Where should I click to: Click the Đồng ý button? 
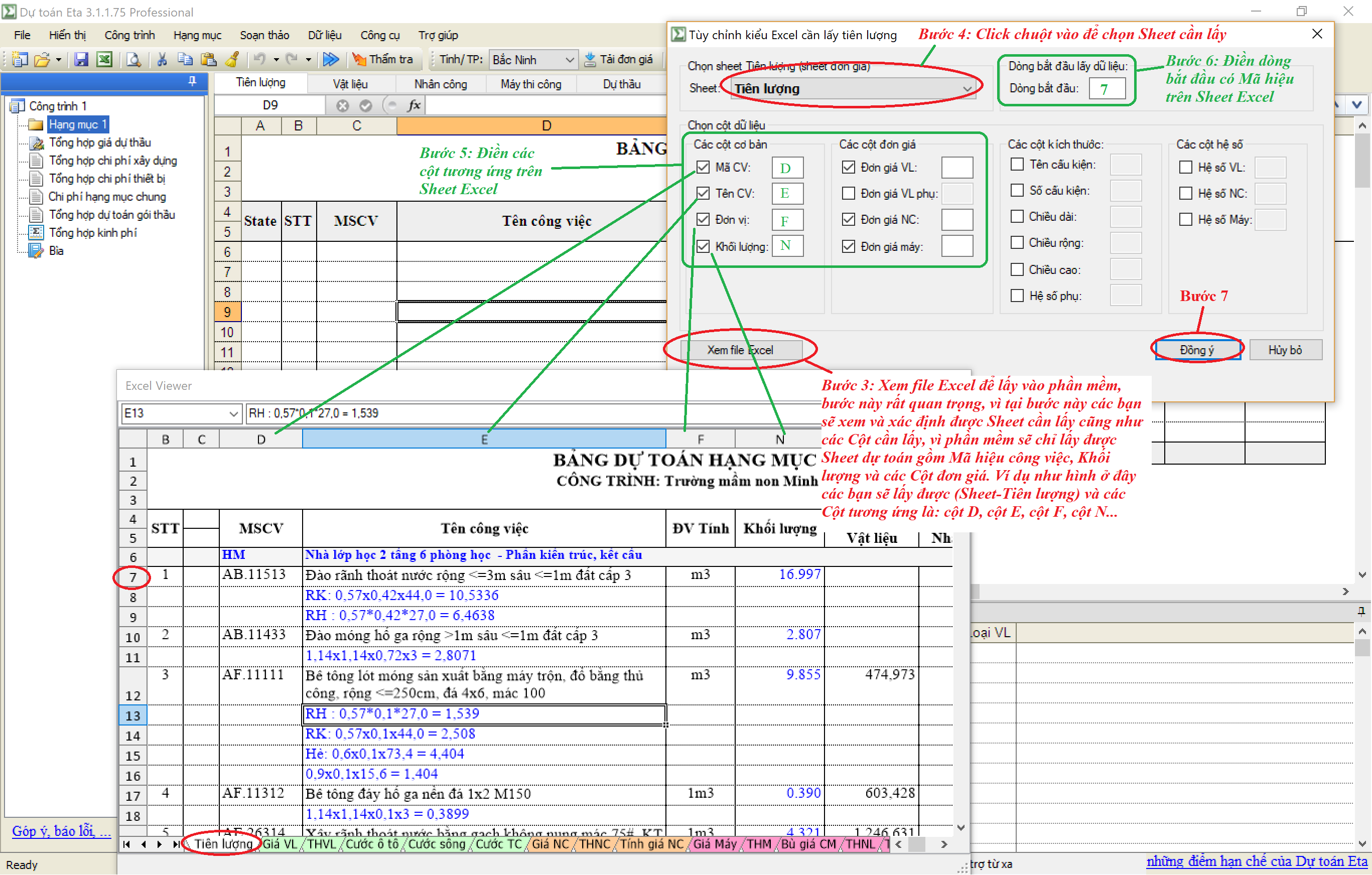1197,349
